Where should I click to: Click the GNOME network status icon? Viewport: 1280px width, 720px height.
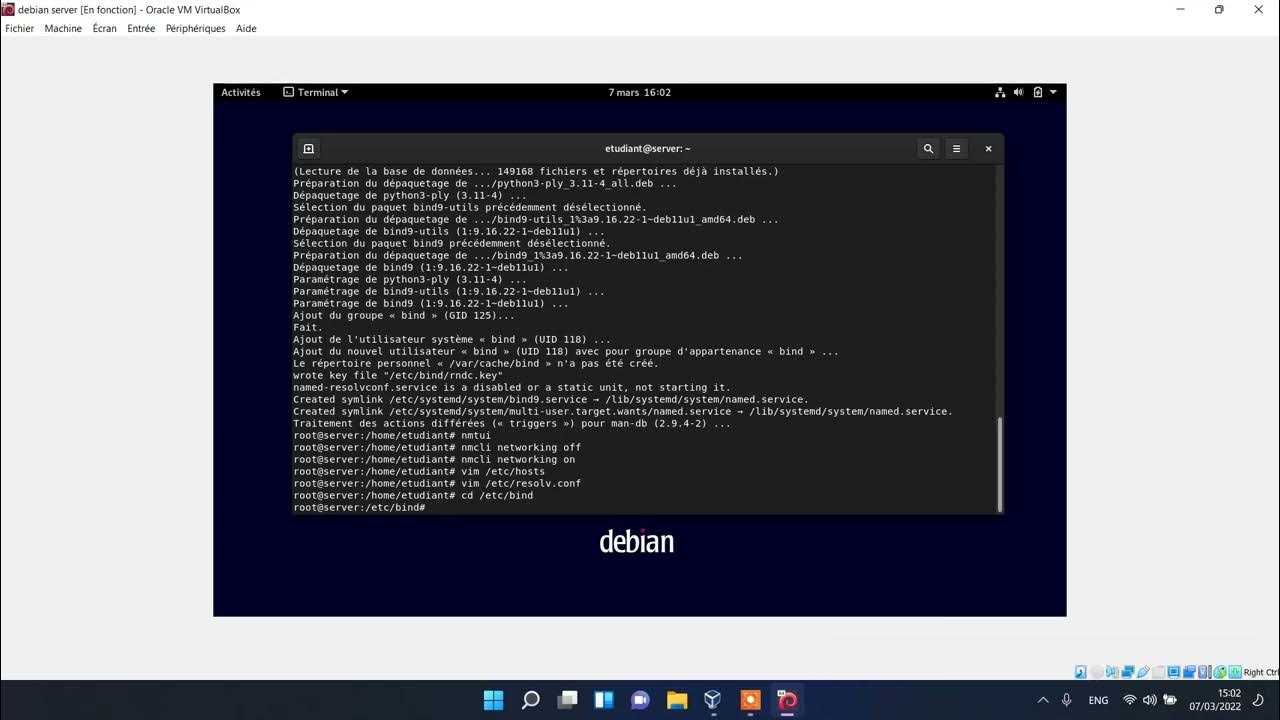point(1000,92)
